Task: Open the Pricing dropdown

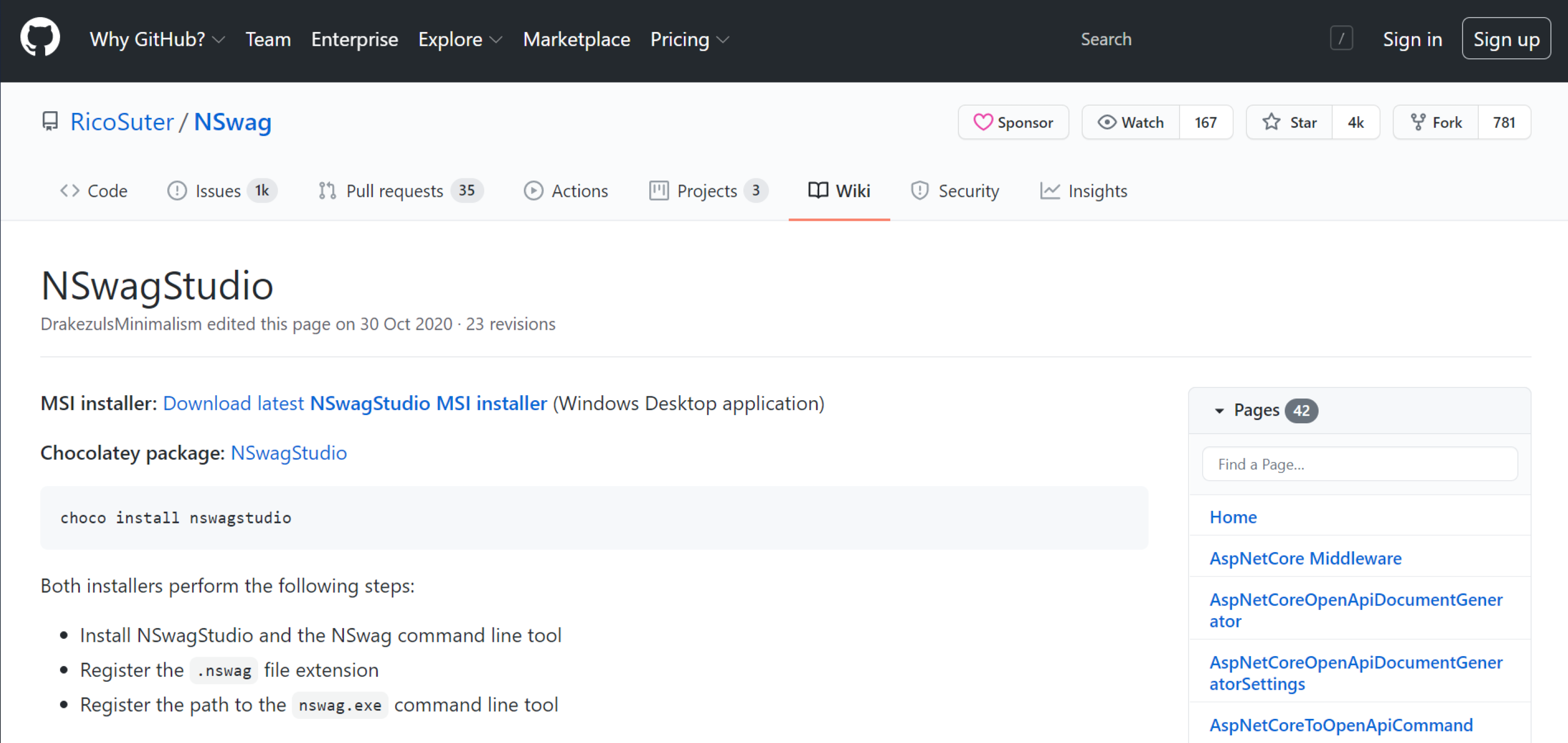Action: click(x=690, y=39)
